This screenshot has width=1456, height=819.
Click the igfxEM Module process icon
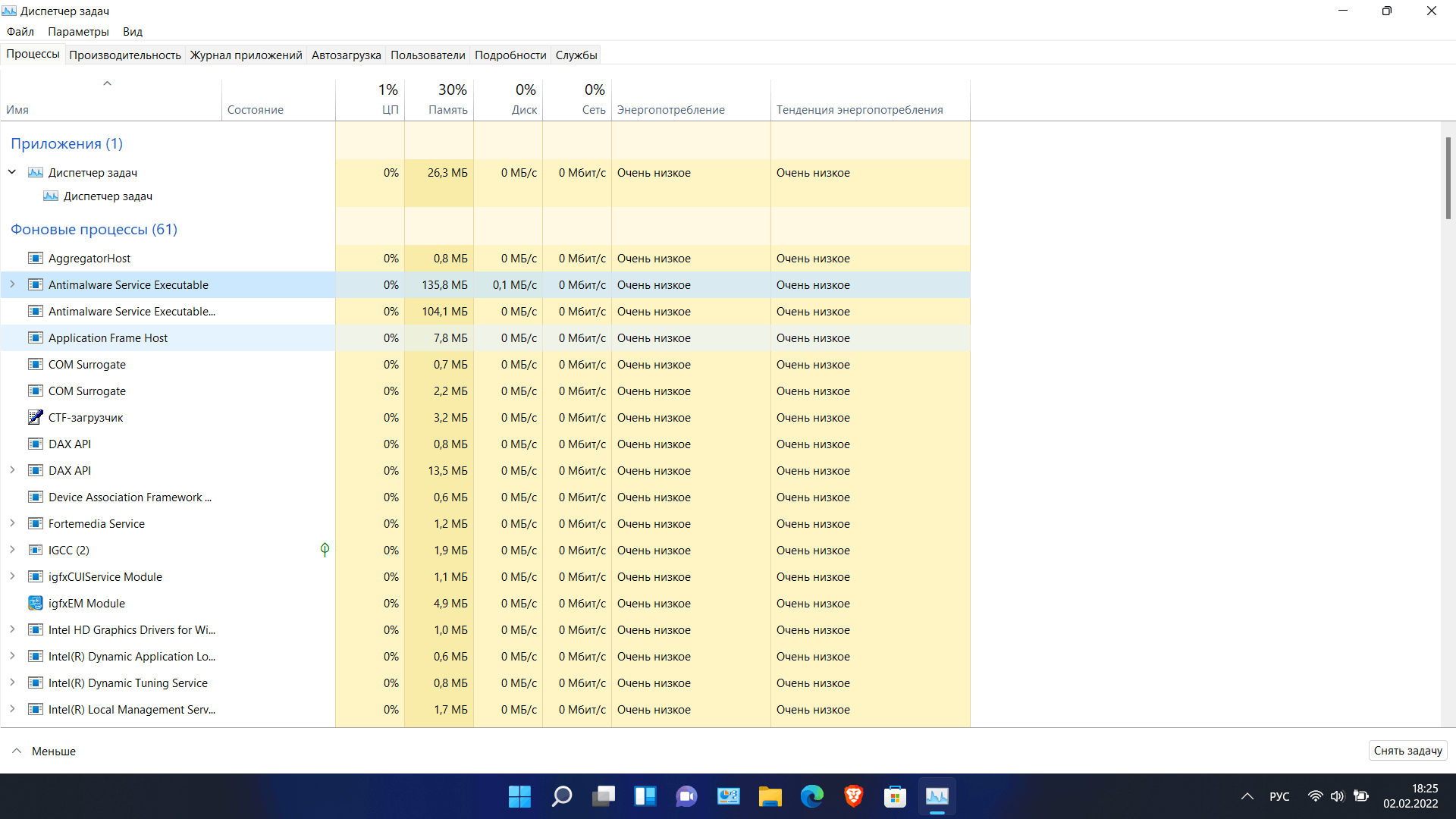pyautogui.click(x=36, y=603)
